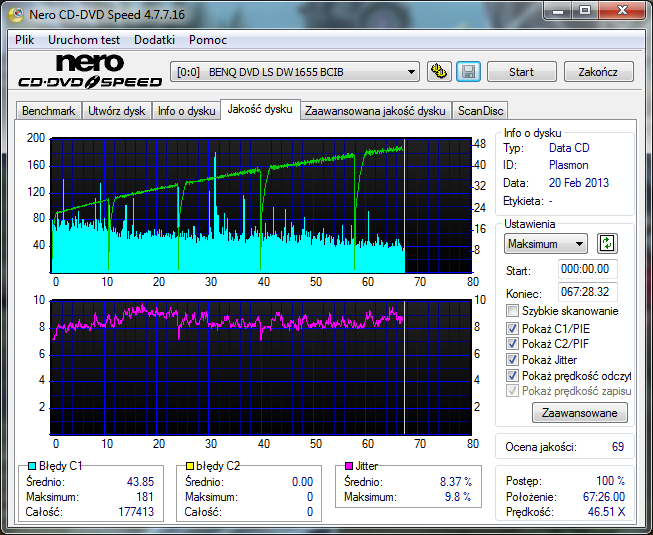Switch to the Benchmark tab
This screenshot has width=653, height=535.
pyautogui.click(x=48, y=111)
